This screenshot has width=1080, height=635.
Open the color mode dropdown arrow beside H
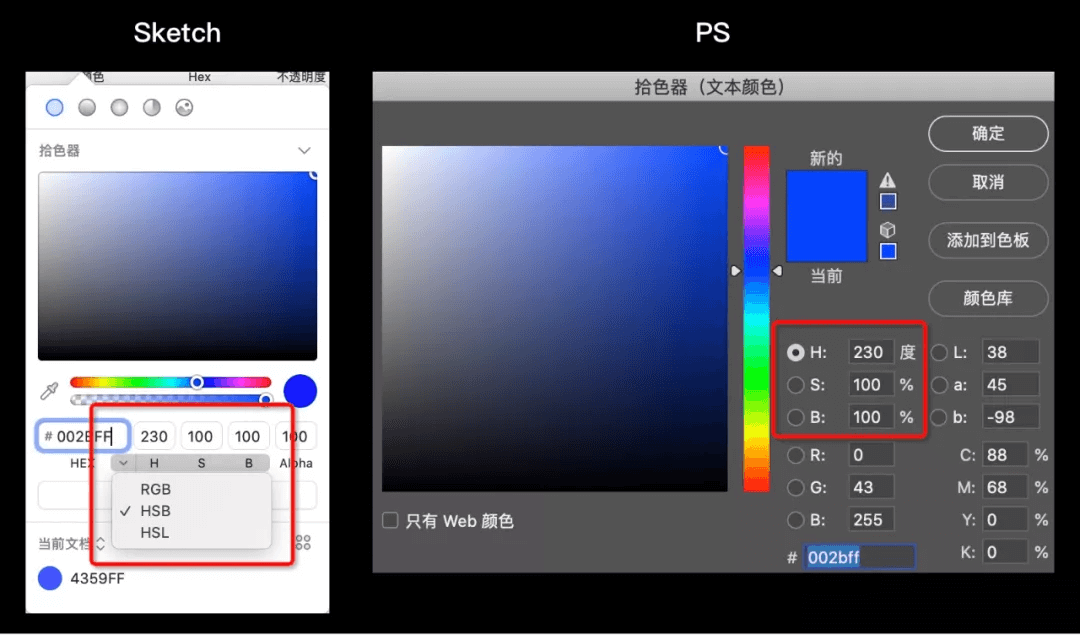[123, 463]
